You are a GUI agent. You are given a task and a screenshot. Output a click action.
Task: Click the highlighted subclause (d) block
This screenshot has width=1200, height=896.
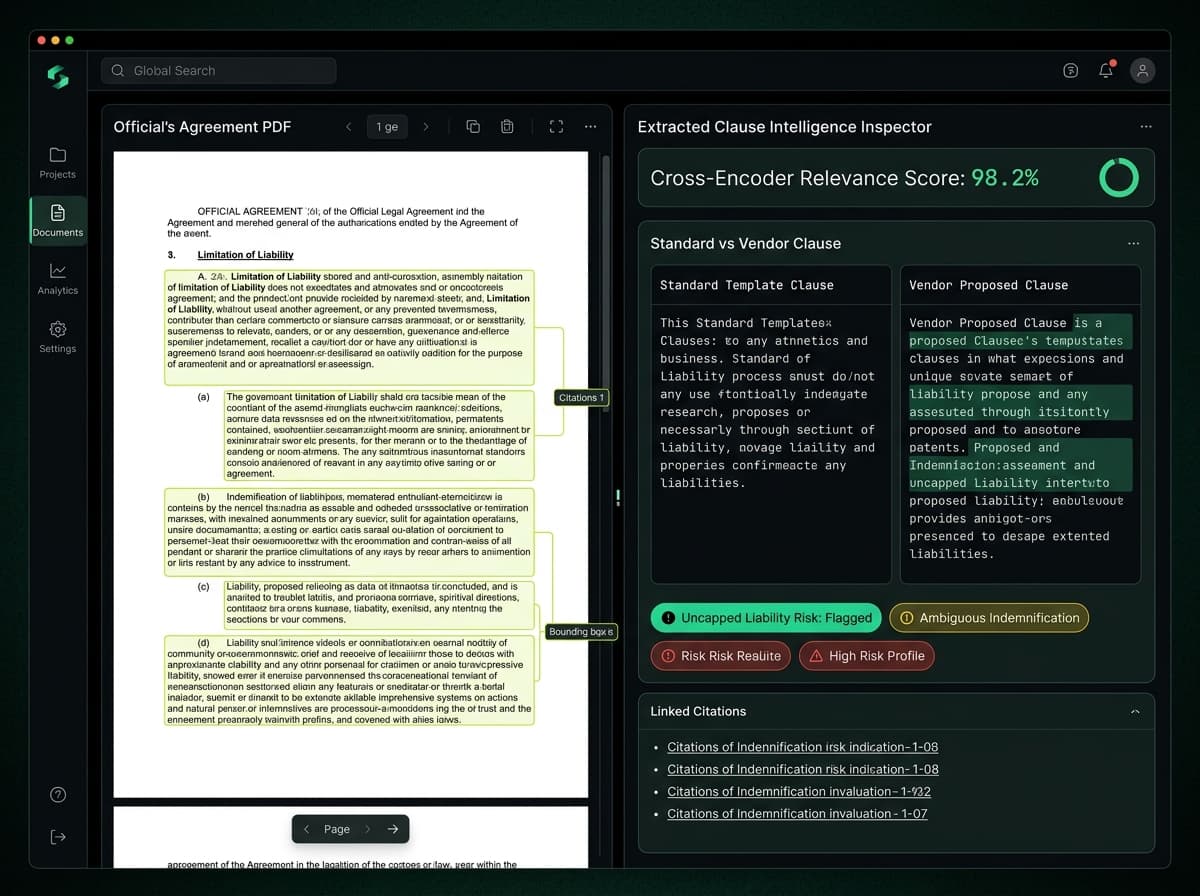point(349,679)
